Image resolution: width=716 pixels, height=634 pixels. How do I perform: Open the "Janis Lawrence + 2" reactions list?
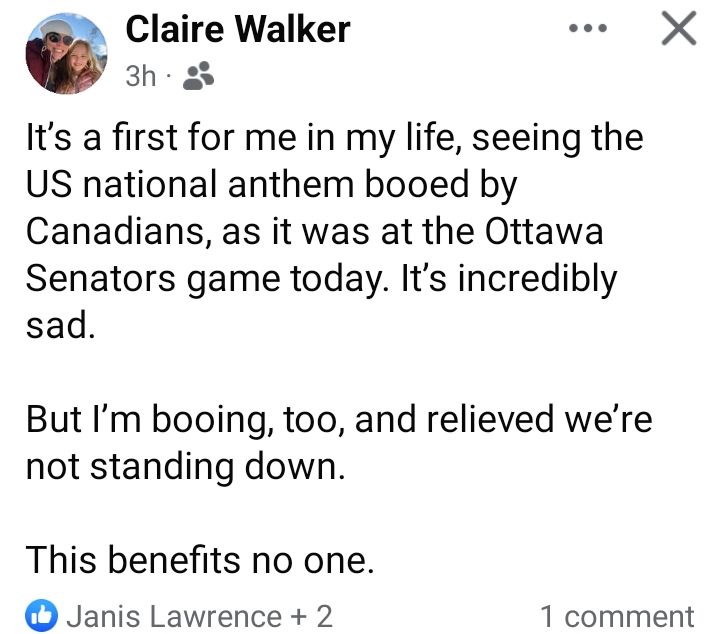(x=199, y=615)
